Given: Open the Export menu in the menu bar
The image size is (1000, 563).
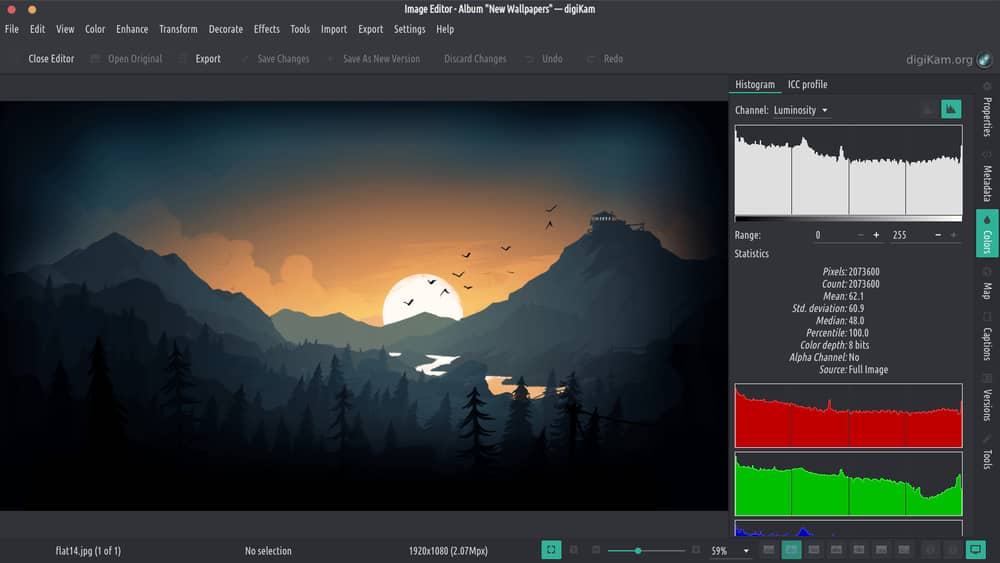Looking at the screenshot, I should 371,29.
